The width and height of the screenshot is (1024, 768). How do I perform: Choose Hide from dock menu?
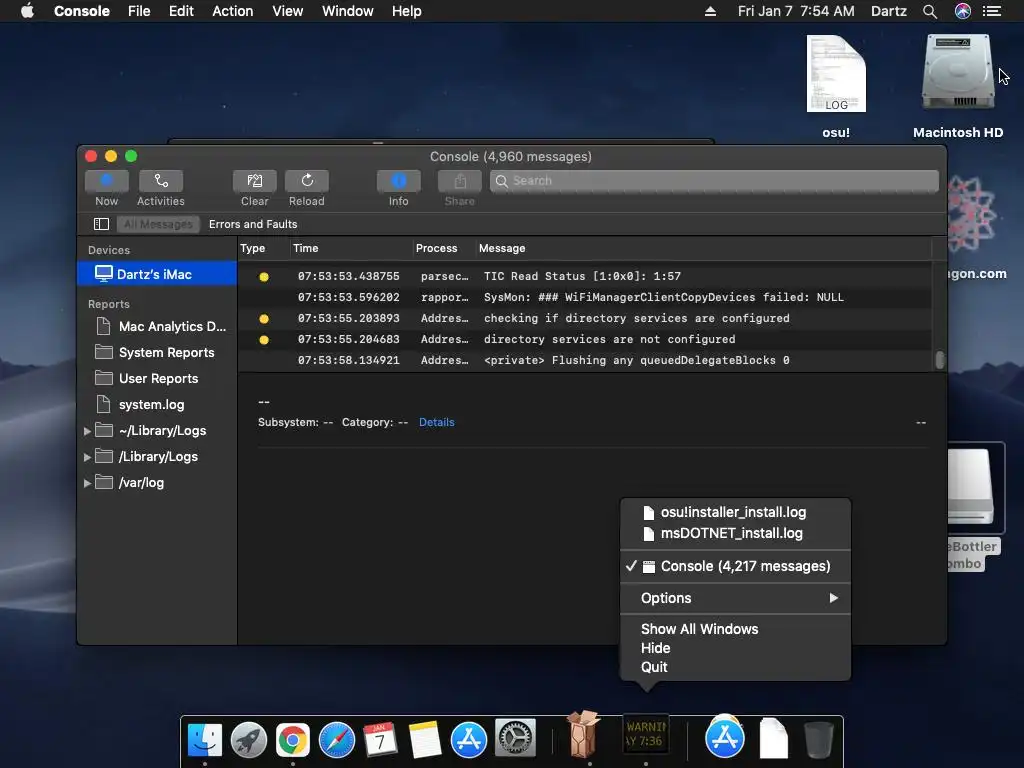pyautogui.click(x=735, y=648)
